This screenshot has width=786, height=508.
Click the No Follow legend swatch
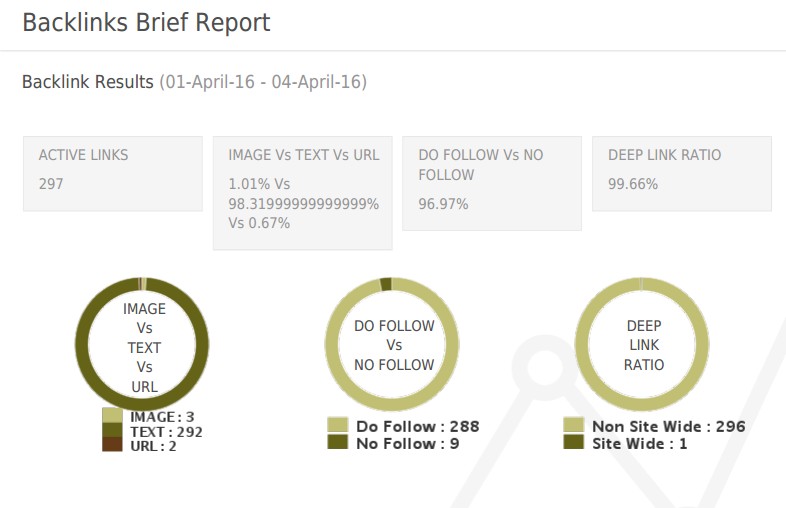pos(337,441)
